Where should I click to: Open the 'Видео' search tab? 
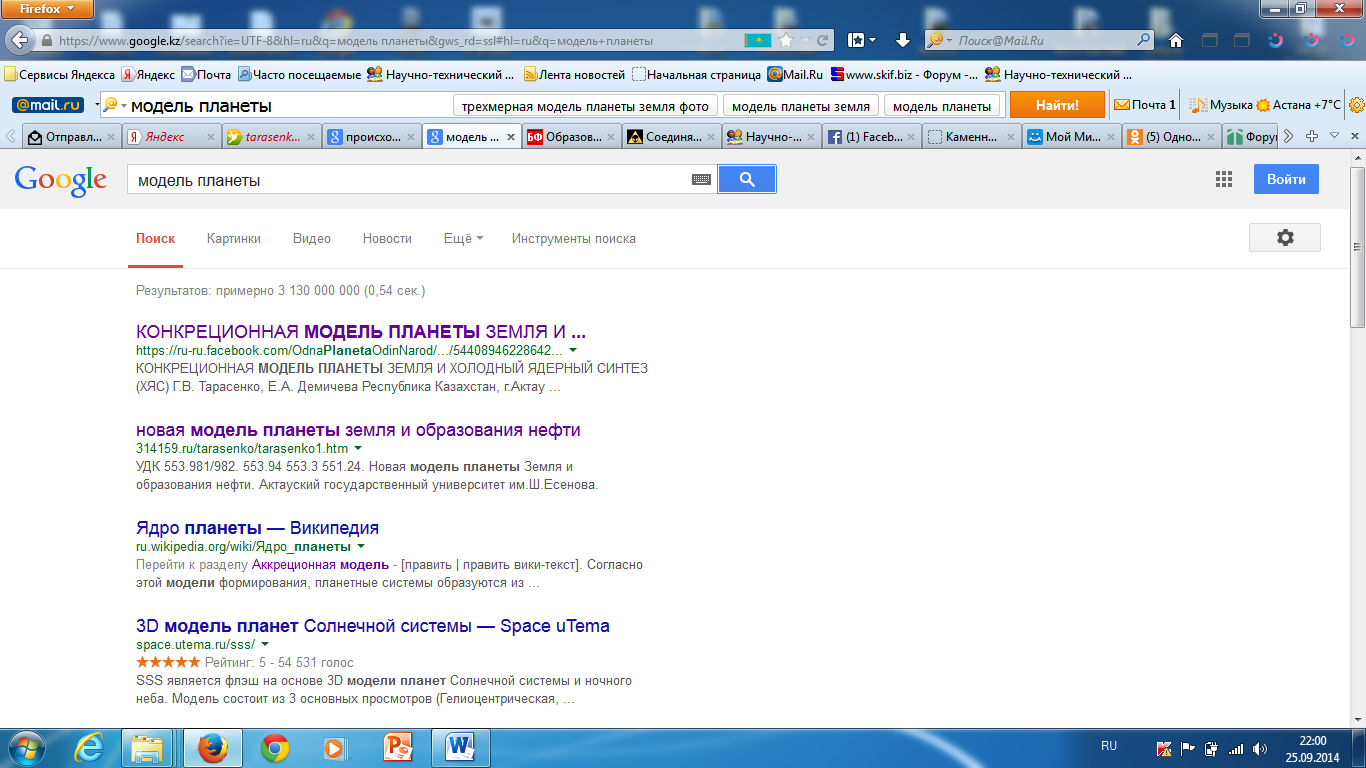(312, 239)
